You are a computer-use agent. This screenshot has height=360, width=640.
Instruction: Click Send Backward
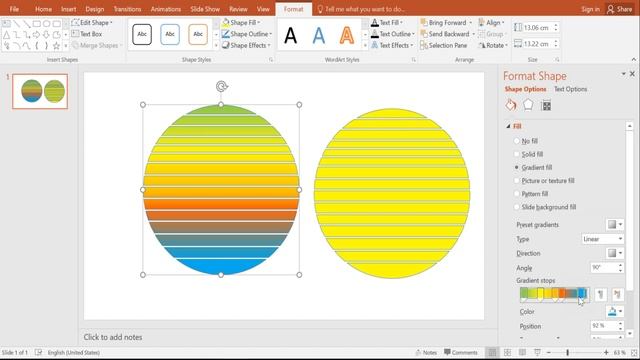pyautogui.click(x=445, y=34)
